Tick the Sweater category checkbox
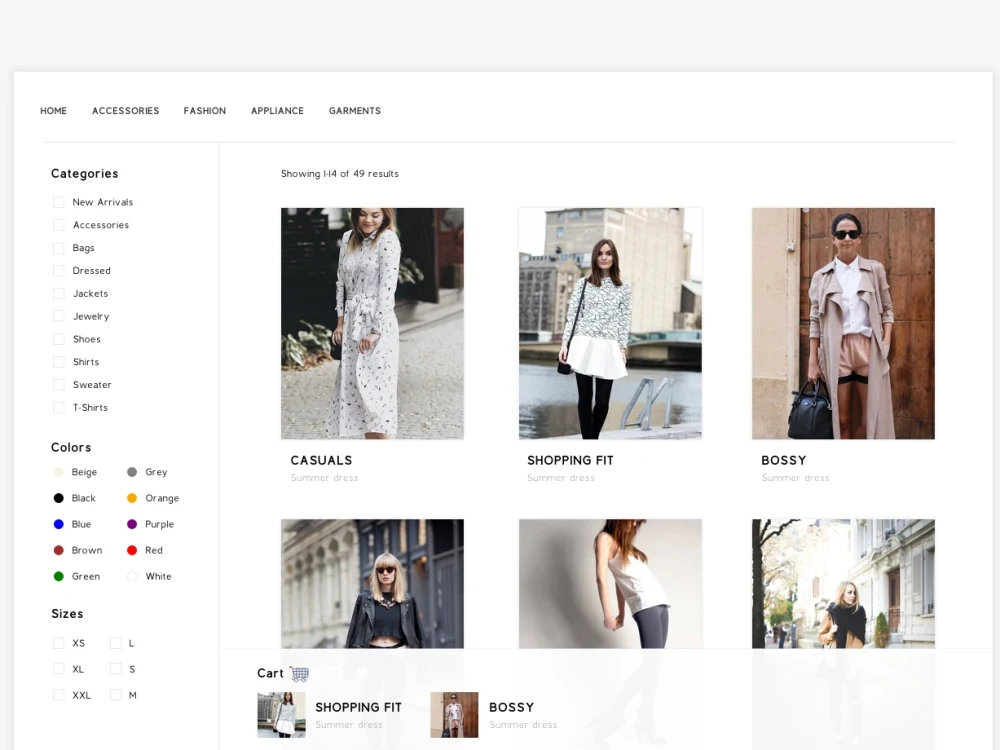1000x750 pixels. [x=59, y=385]
